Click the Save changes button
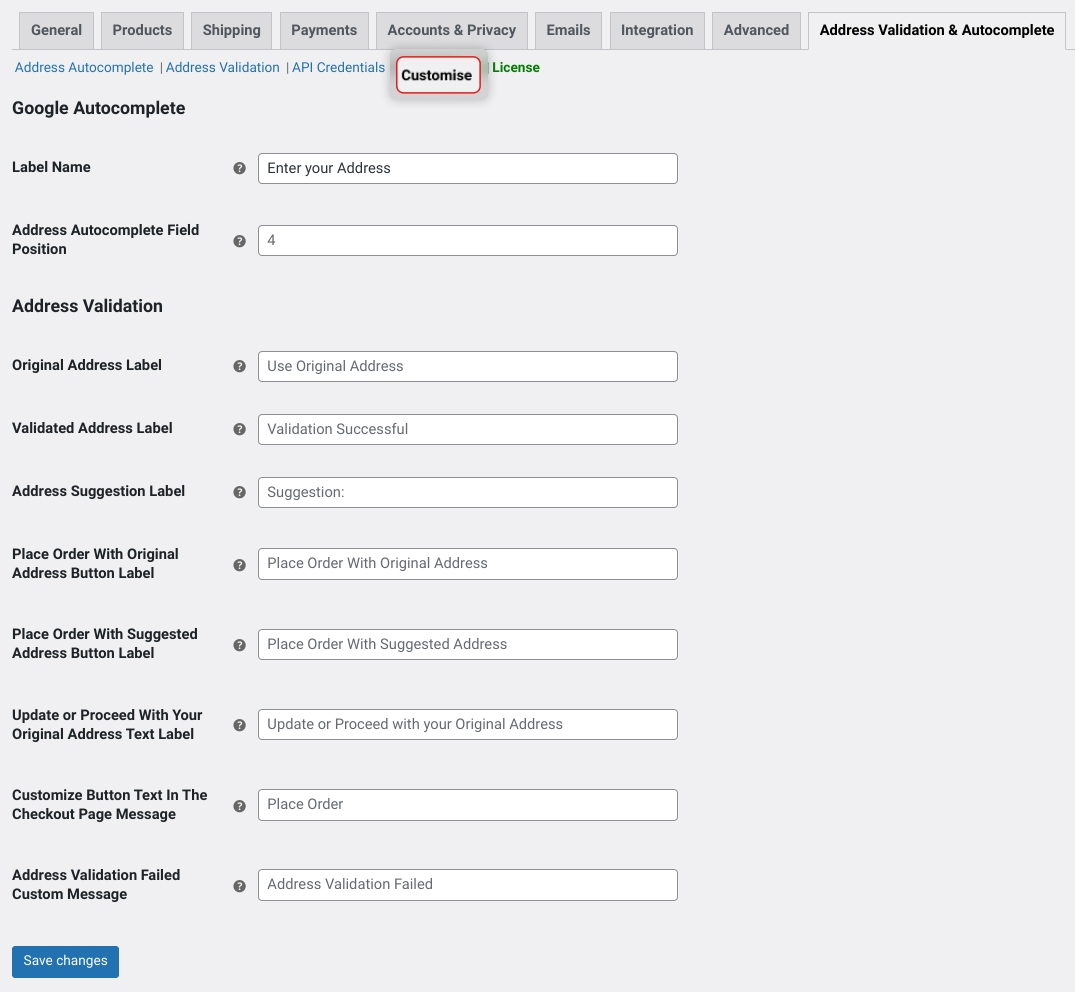This screenshot has height=992, width=1075. [65, 961]
